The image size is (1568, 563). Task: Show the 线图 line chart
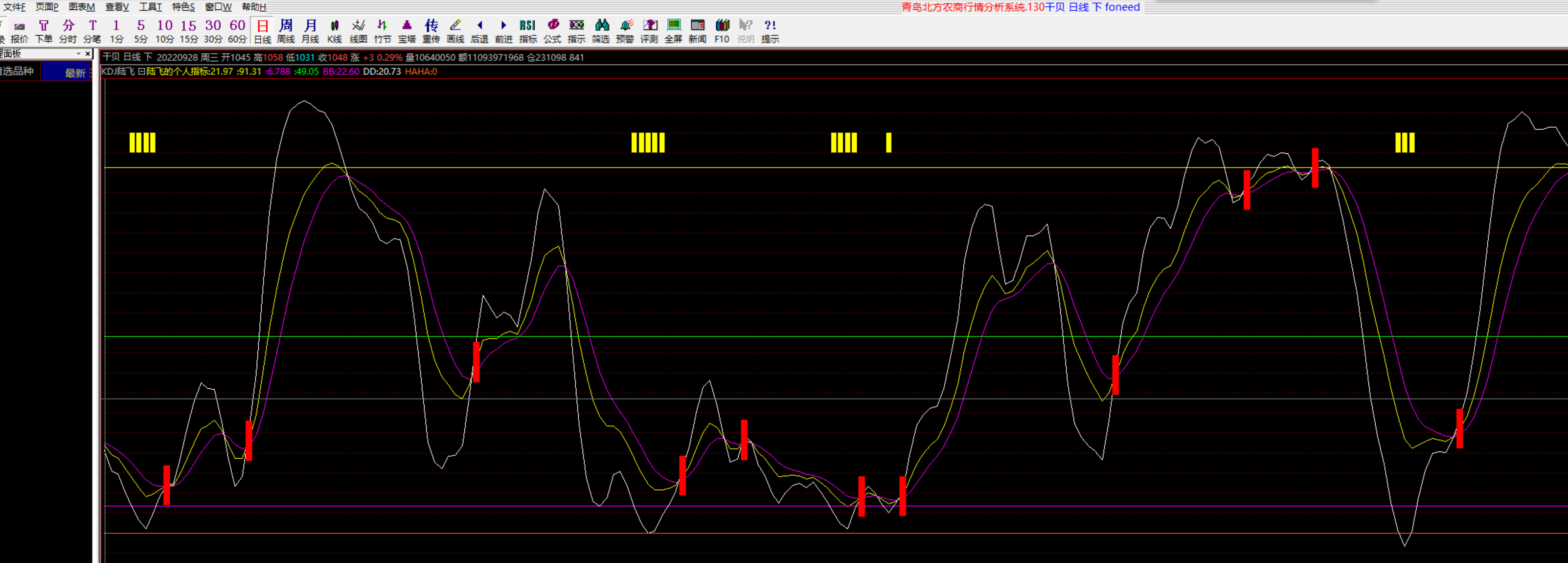[x=359, y=32]
